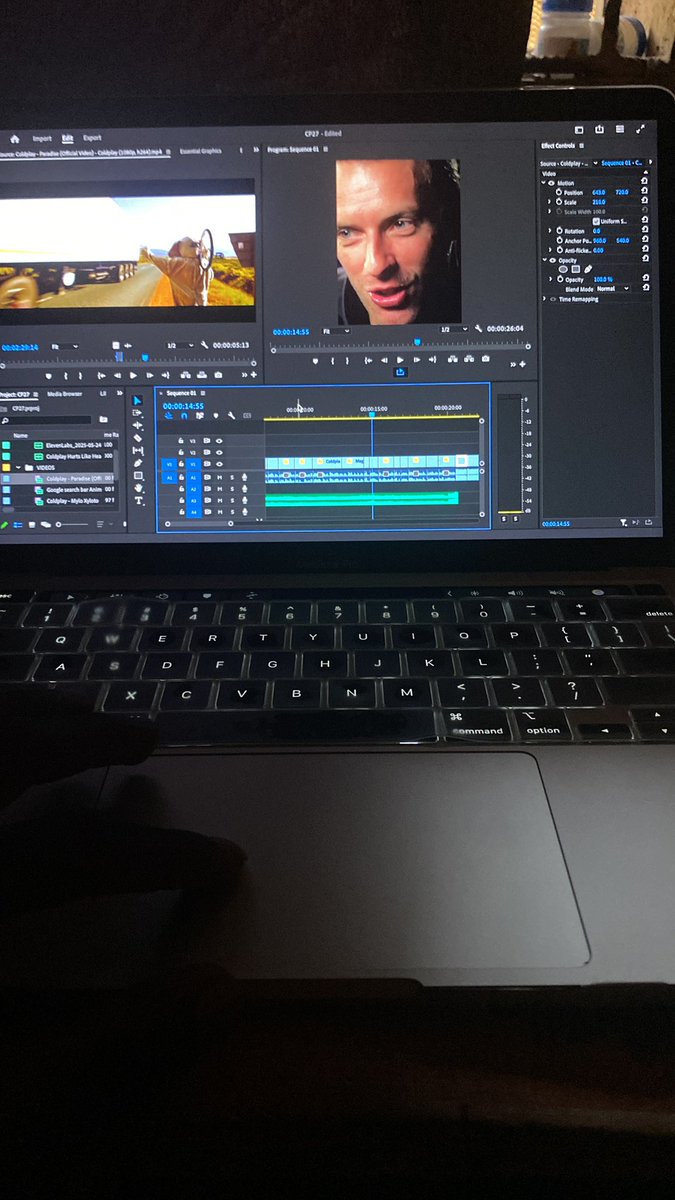Click the timeline playhead timecode 00:00:14:55
This screenshot has width=675, height=1200.
(183, 406)
